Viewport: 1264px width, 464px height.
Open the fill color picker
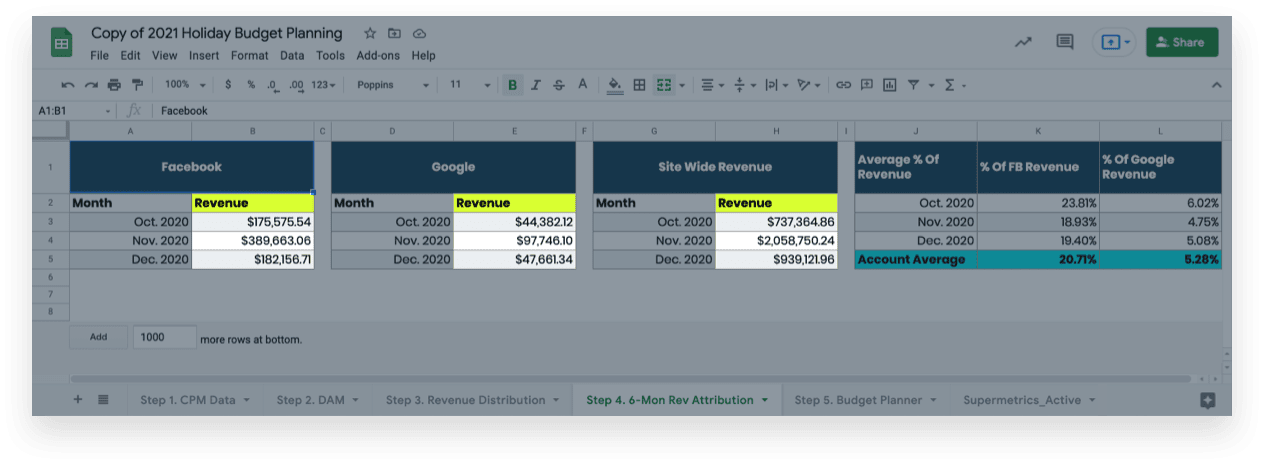point(615,85)
